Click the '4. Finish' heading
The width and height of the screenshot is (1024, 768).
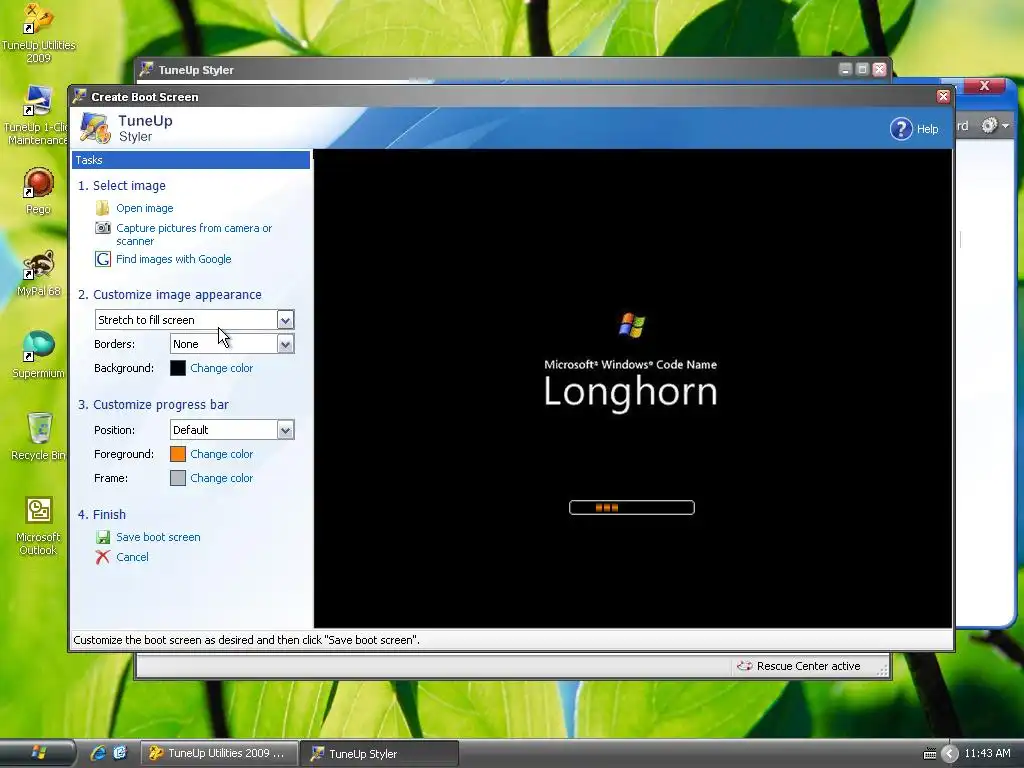coord(102,515)
